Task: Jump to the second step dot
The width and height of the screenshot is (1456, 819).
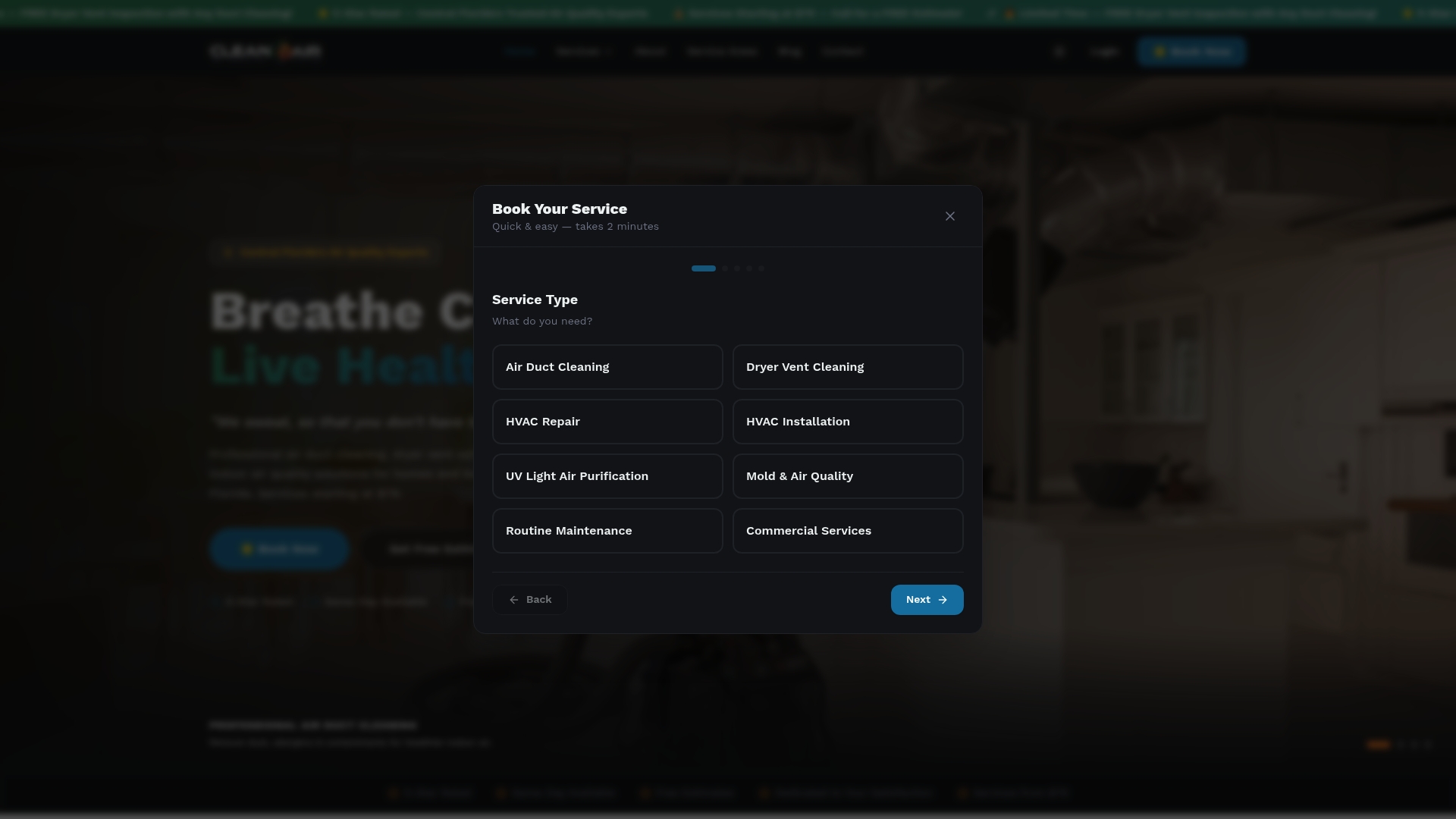Action: point(725,268)
